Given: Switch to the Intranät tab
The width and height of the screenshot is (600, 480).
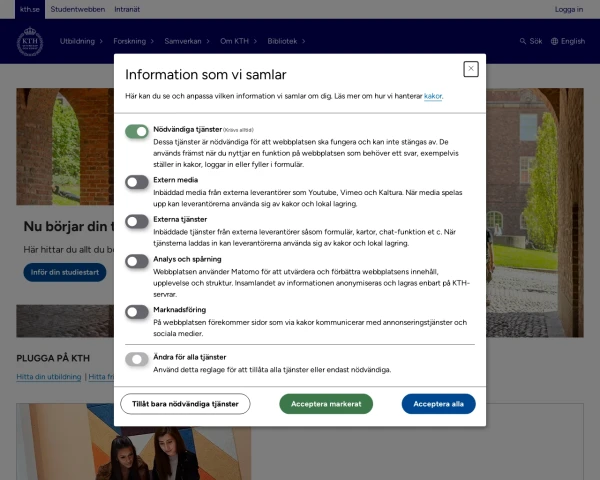Looking at the screenshot, I should (127, 9).
